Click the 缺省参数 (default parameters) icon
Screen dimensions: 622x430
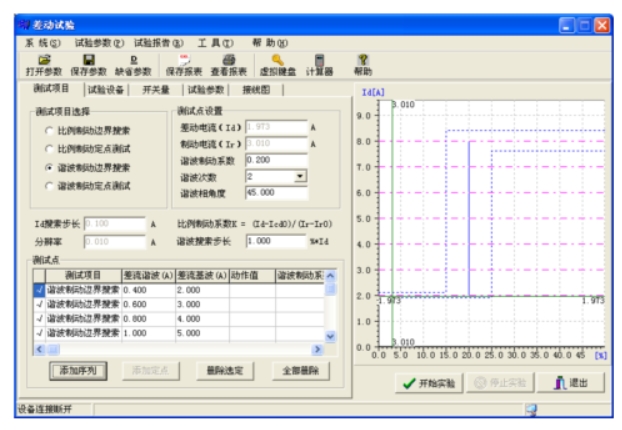[133, 61]
